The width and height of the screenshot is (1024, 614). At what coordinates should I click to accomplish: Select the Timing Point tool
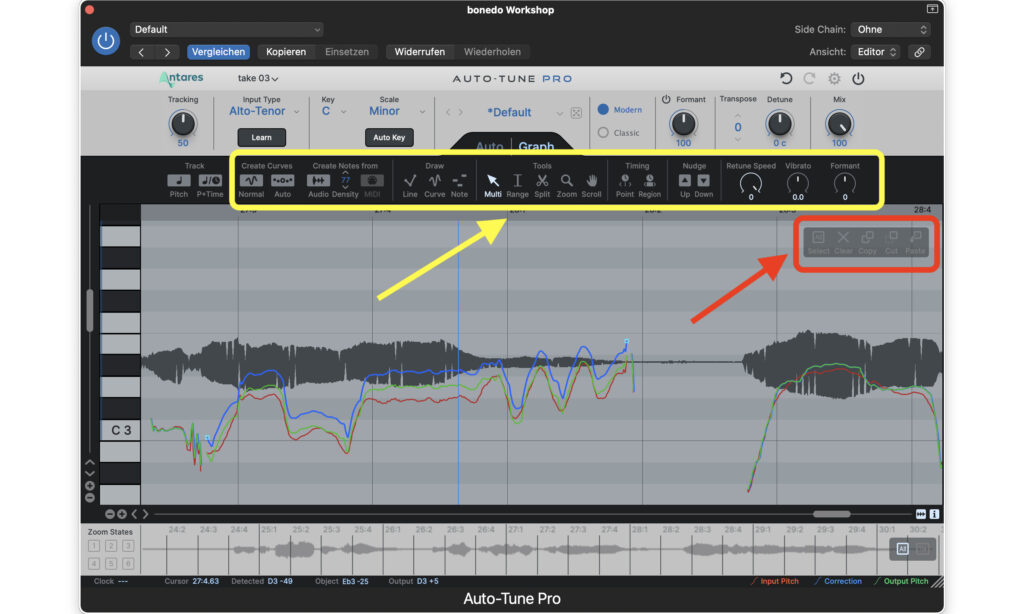tap(625, 181)
